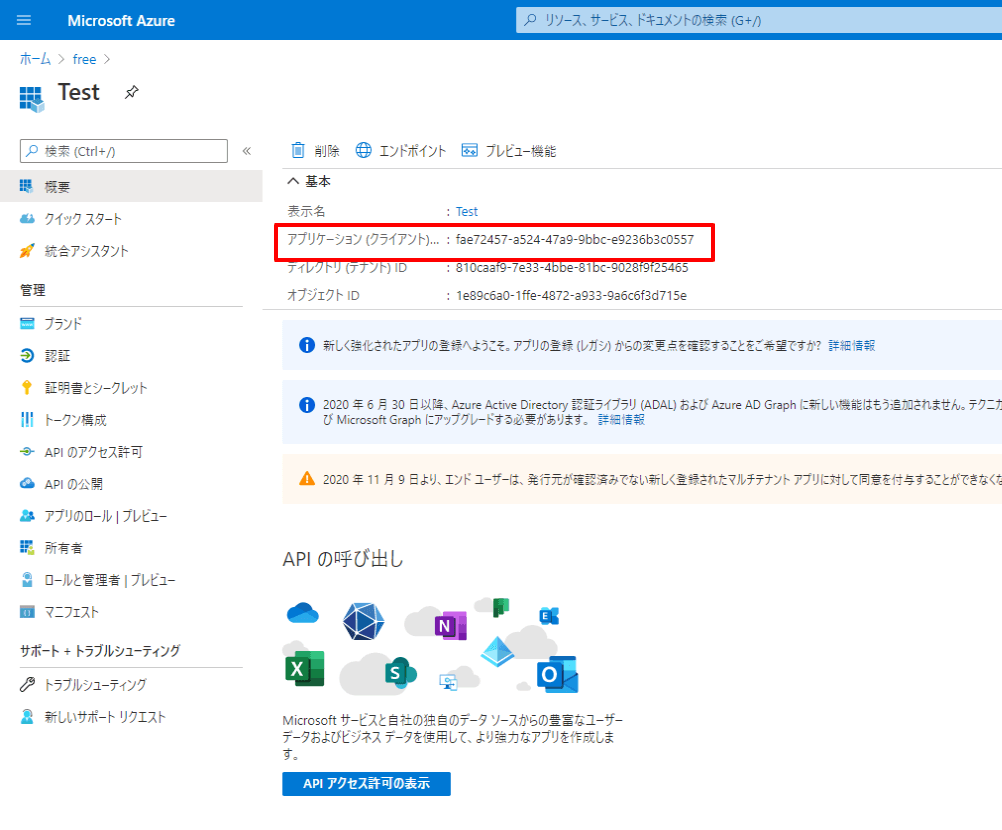The width and height of the screenshot is (1002, 830).
Task: Click the エンドポイント globe icon
Action: pyautogui.click(x=364, y=150)
